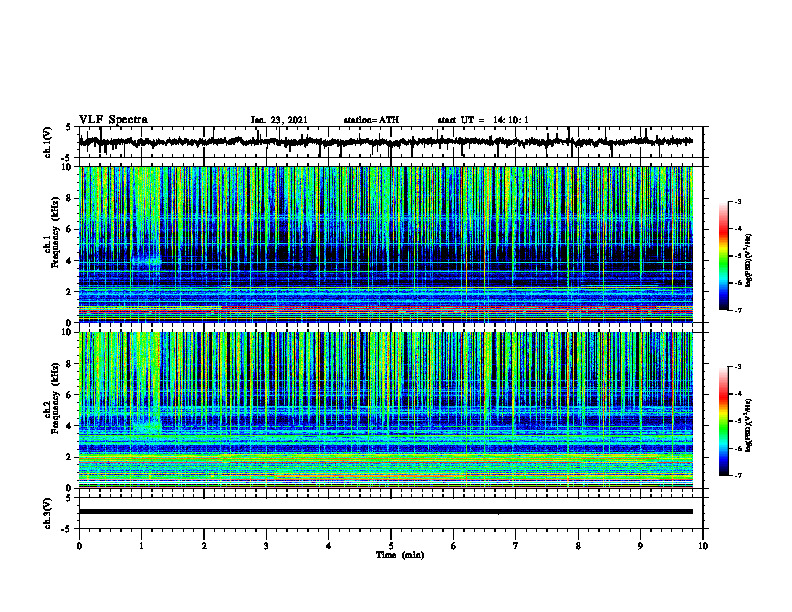Click the ch.1 spectrogram color scale bar
Screen dimensions: 792x612
pos(724,256)
